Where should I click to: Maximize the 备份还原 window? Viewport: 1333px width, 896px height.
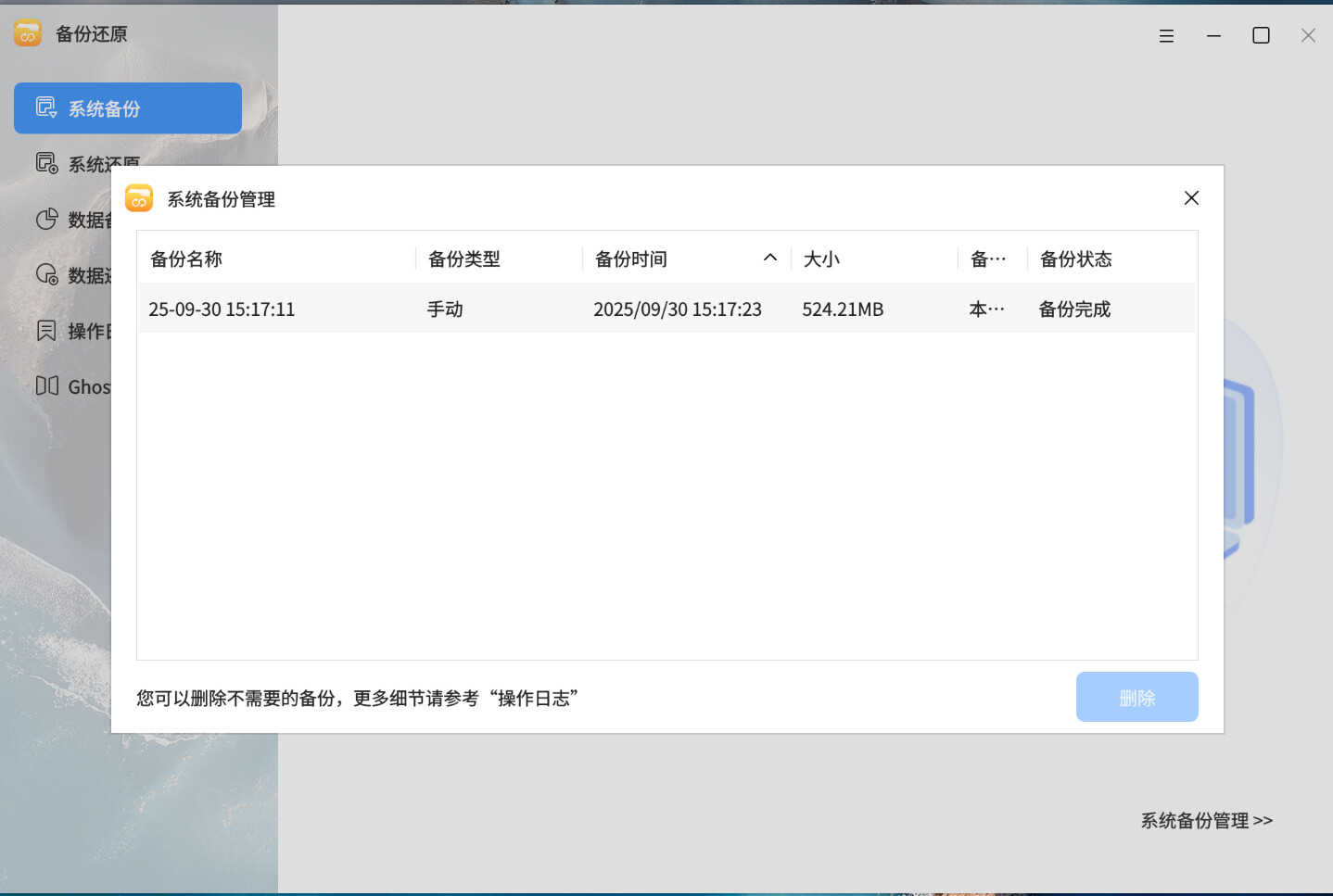pos(1261,35)
